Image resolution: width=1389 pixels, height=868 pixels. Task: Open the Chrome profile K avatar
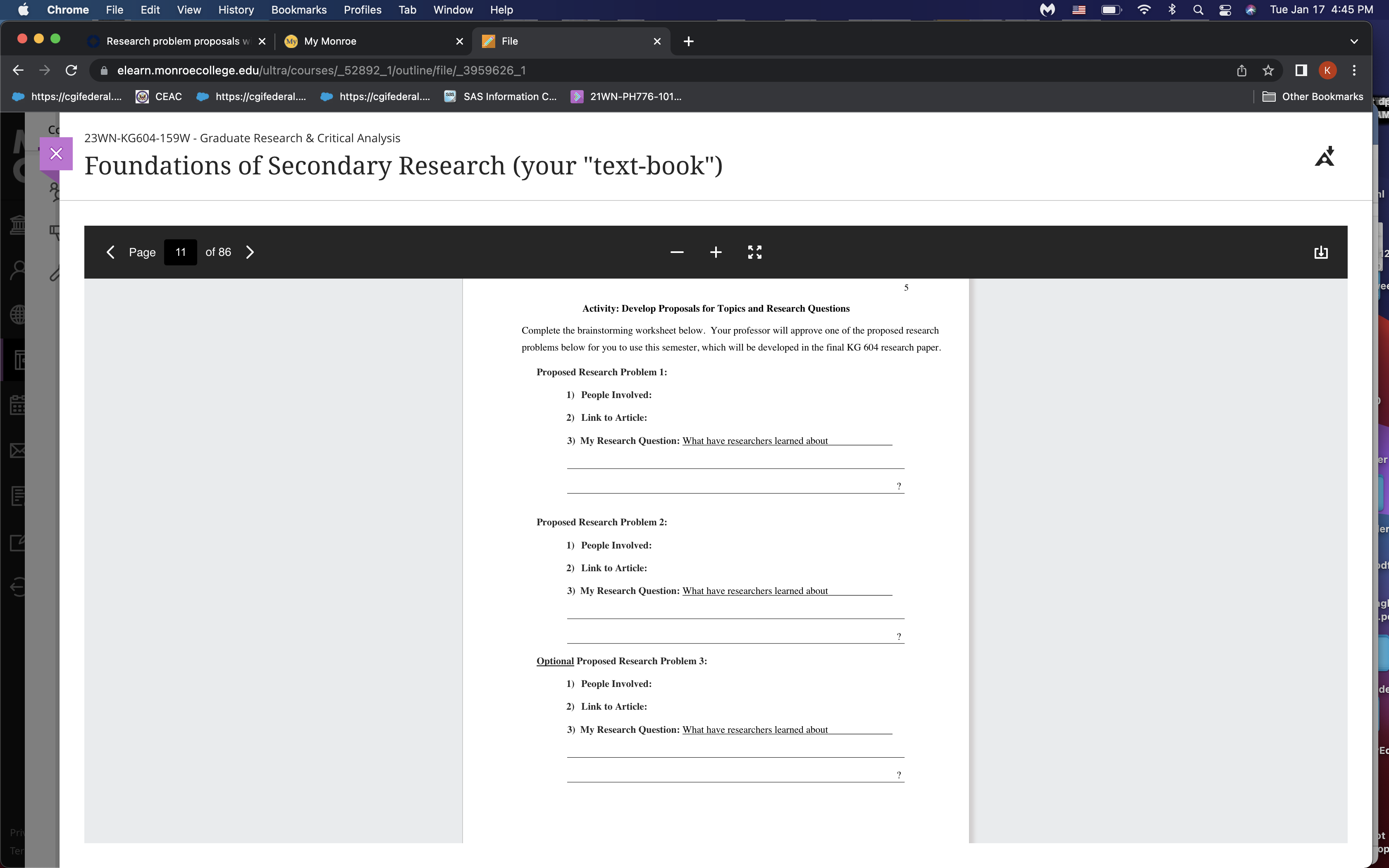[x=1327, y=70]
